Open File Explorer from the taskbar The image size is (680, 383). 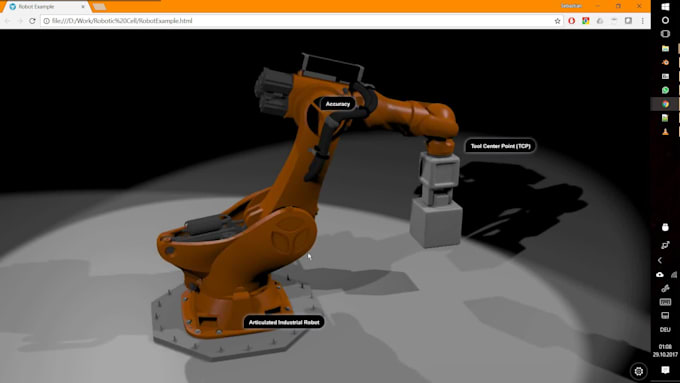coord(665,48)
